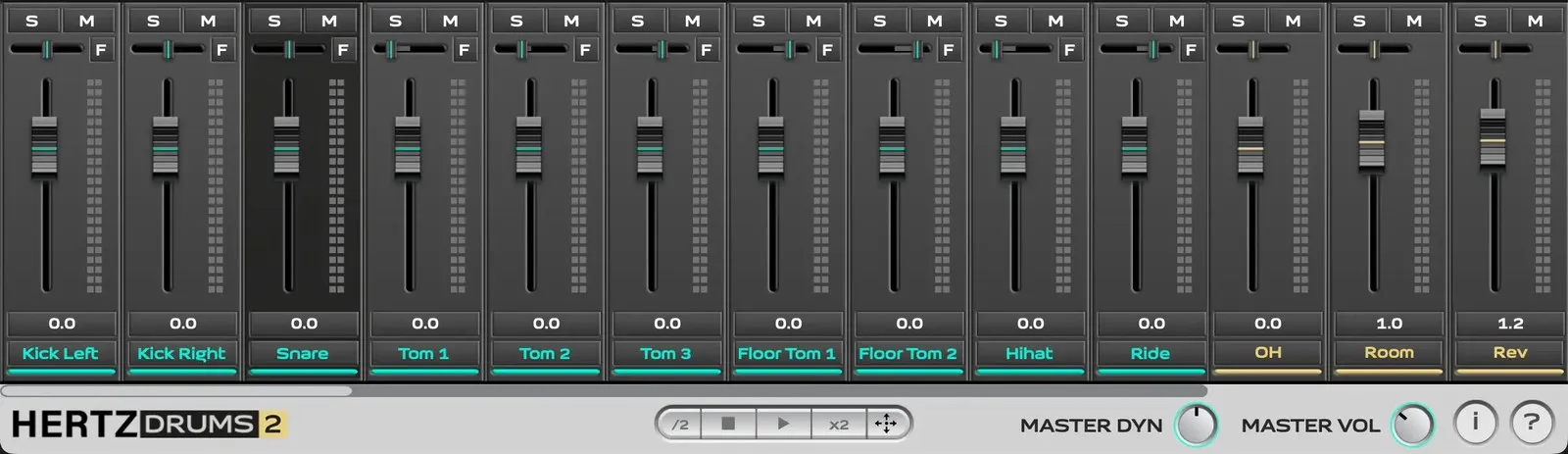This screenshot has width=1568, height=454.
Task: Select the Ride channel label
Action: [x=1151, y=353]
